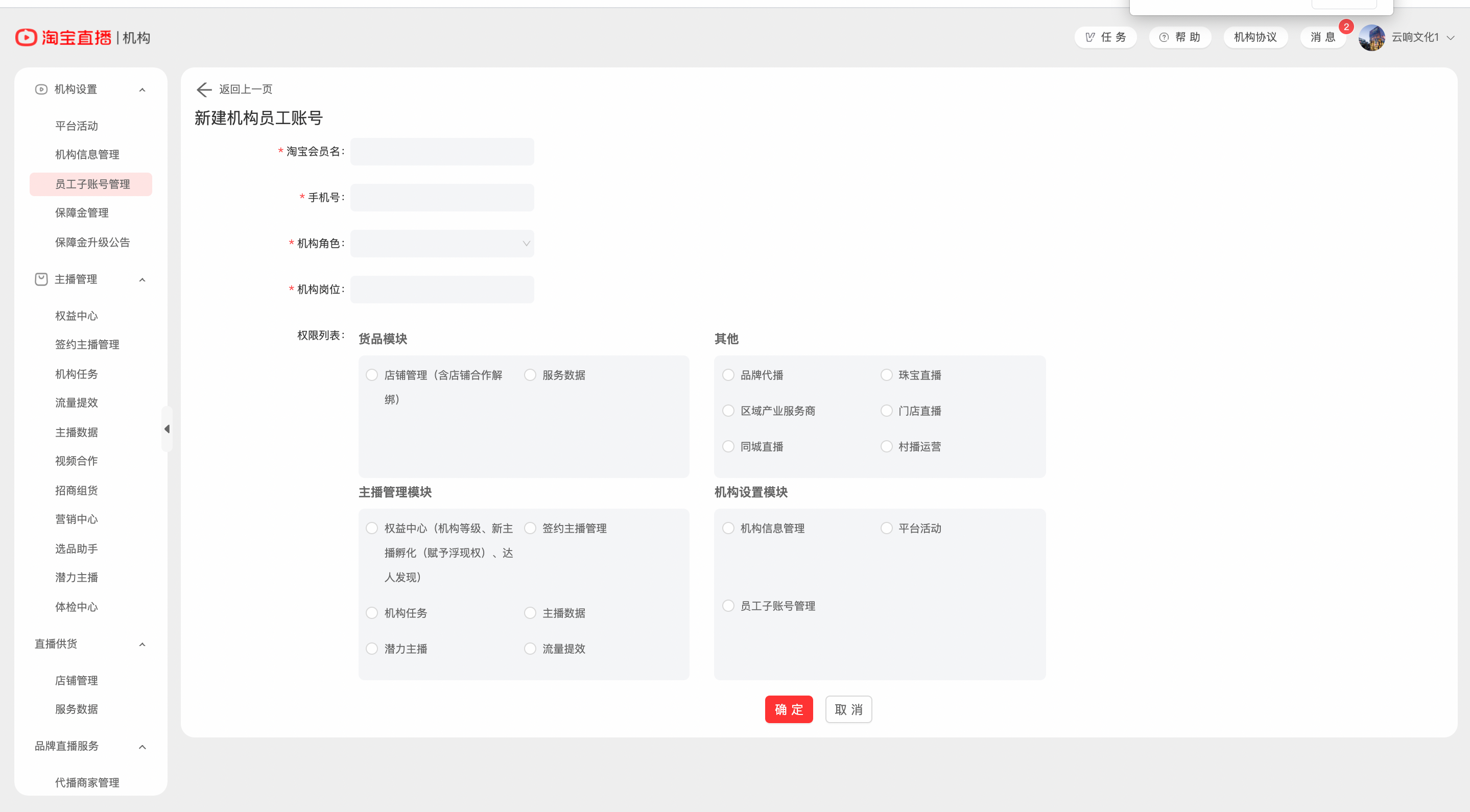Select 员工子账号管理 permission radio
Viewport: 1470px width, 812px height.
[728, 606]
